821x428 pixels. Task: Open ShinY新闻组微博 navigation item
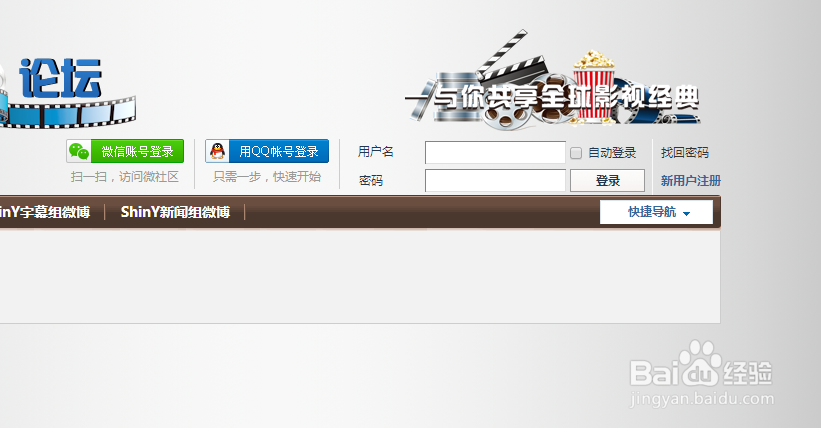pyautogui.click(x=175, y=212)
